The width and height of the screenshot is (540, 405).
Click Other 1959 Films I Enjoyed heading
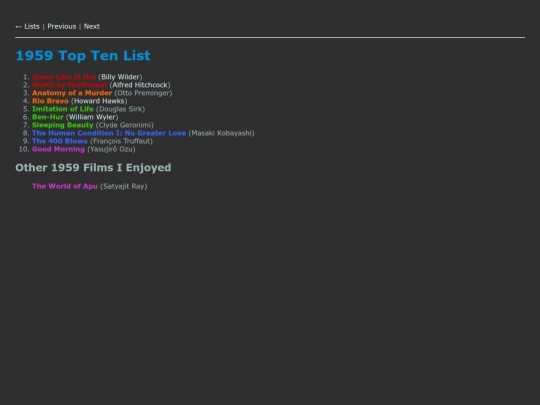pyautogui.click(x=93, y=168)
